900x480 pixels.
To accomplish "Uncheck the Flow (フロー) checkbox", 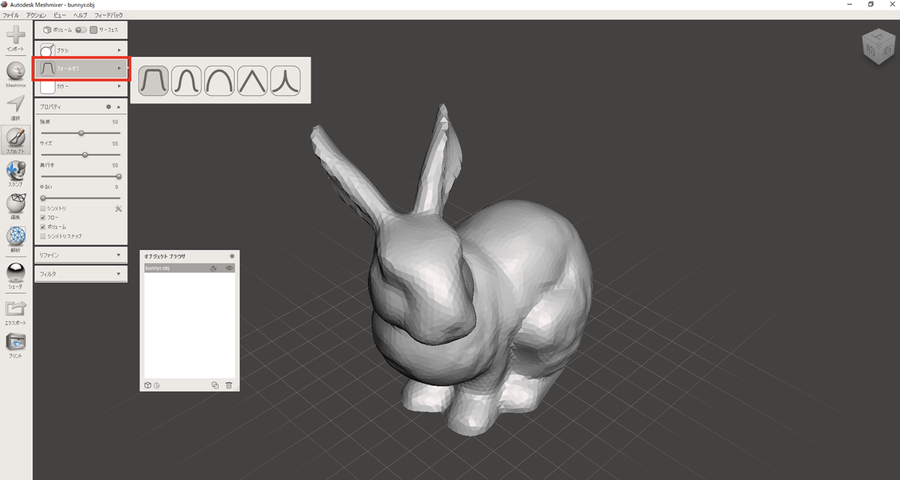I will pyautogui.click(x=42, y=217).
